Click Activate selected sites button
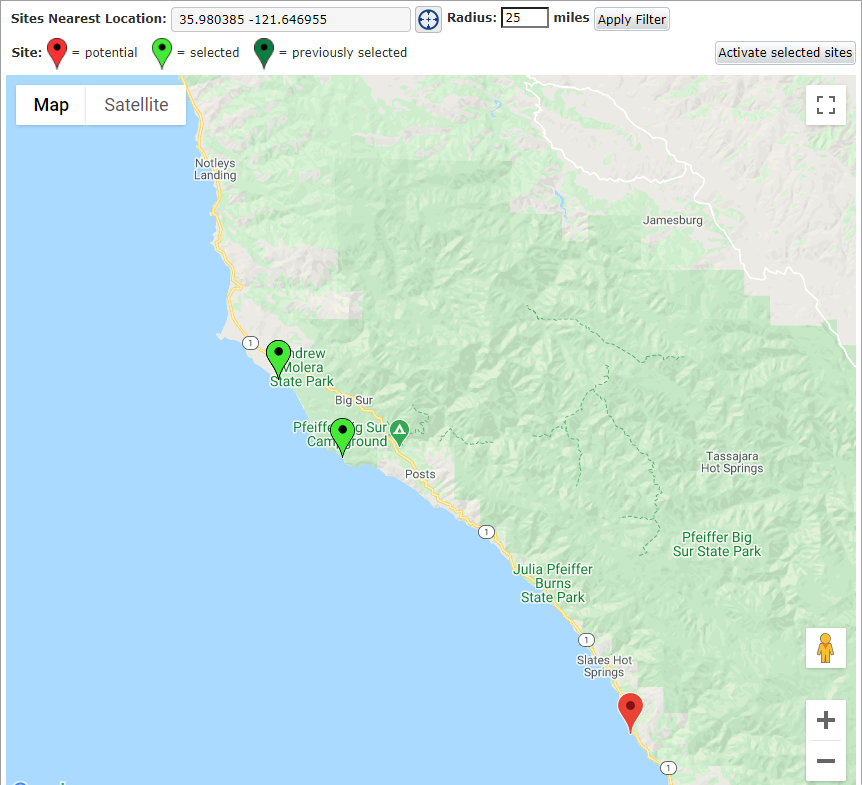 (785, 53)
